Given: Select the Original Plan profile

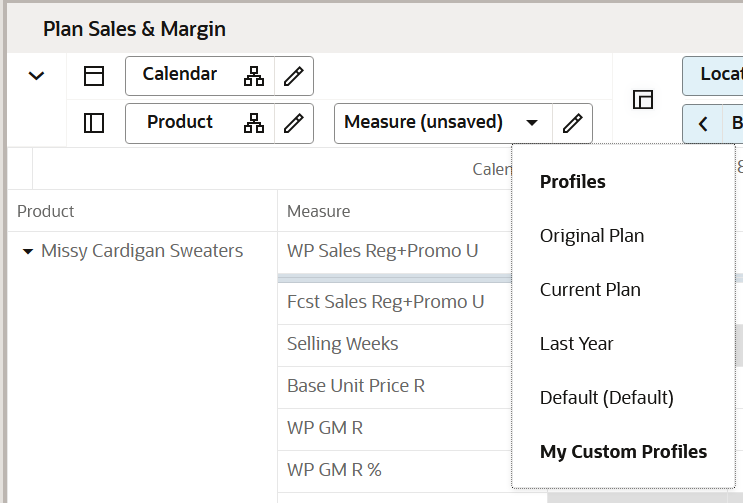Looking at the screenshot, I should [592, 236].
